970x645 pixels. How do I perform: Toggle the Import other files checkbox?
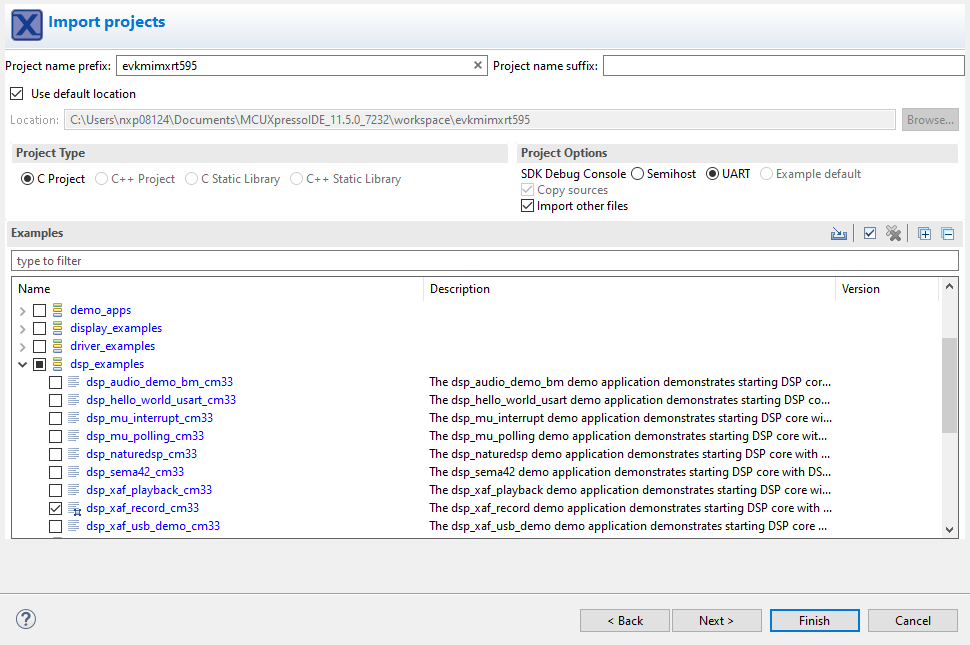click(x=528, y=206)
